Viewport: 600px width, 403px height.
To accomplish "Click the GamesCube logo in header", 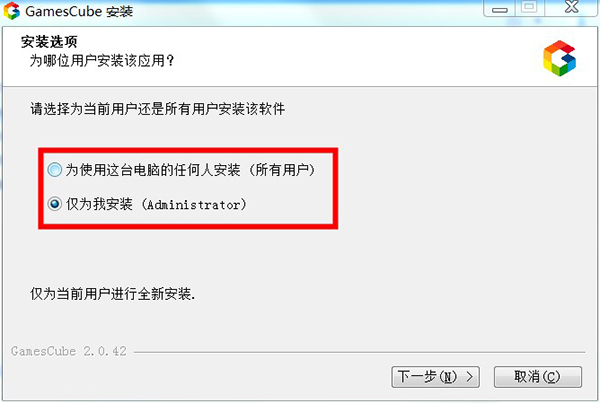I will (x=559, y=58).
